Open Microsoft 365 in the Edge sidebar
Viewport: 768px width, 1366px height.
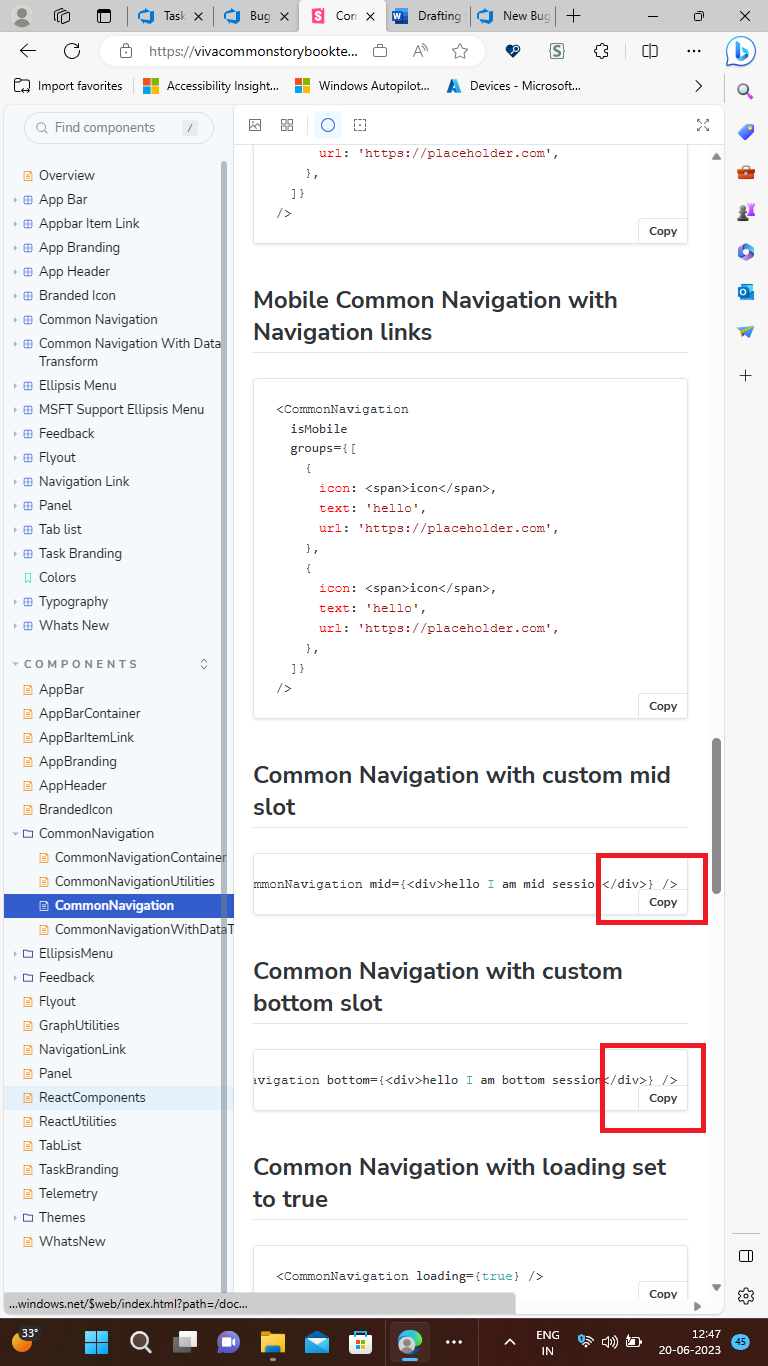(x=745, y=252)
